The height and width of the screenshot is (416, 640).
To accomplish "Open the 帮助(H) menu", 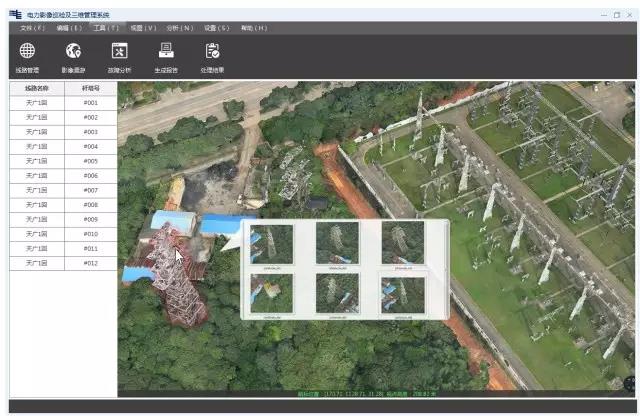I will tap(254, 28).
